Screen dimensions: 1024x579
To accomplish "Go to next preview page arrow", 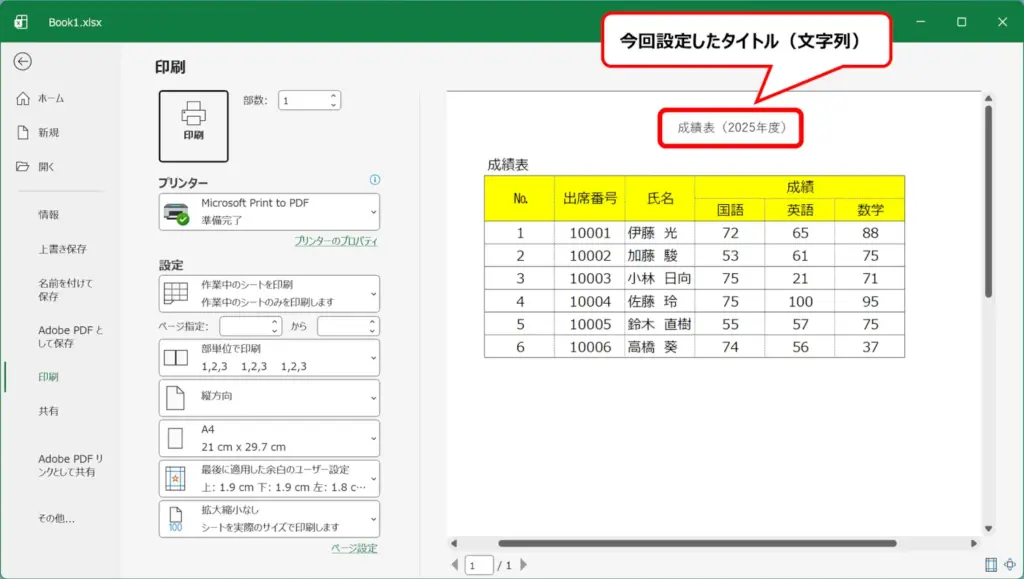I will pos(525,566).
